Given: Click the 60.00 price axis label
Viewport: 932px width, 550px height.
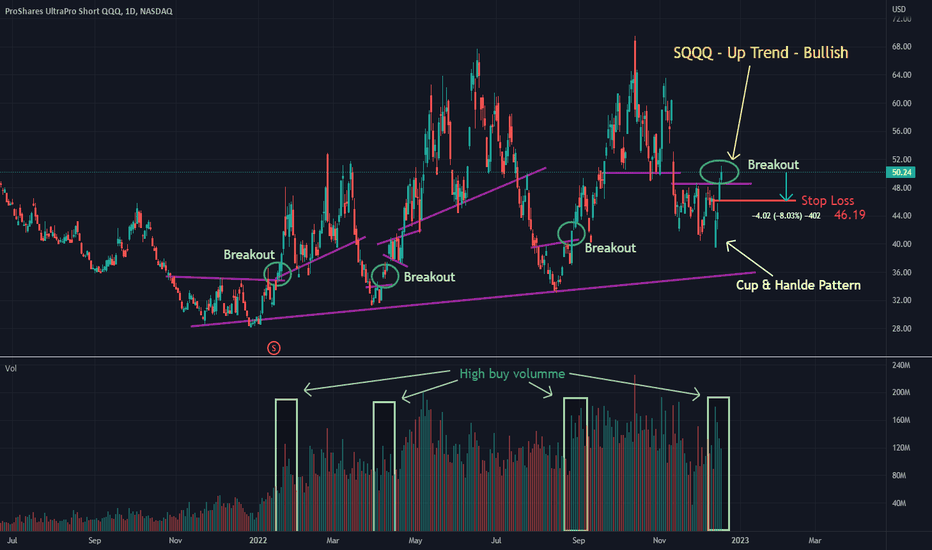Looking at the screenshot, I should point(901,103).
